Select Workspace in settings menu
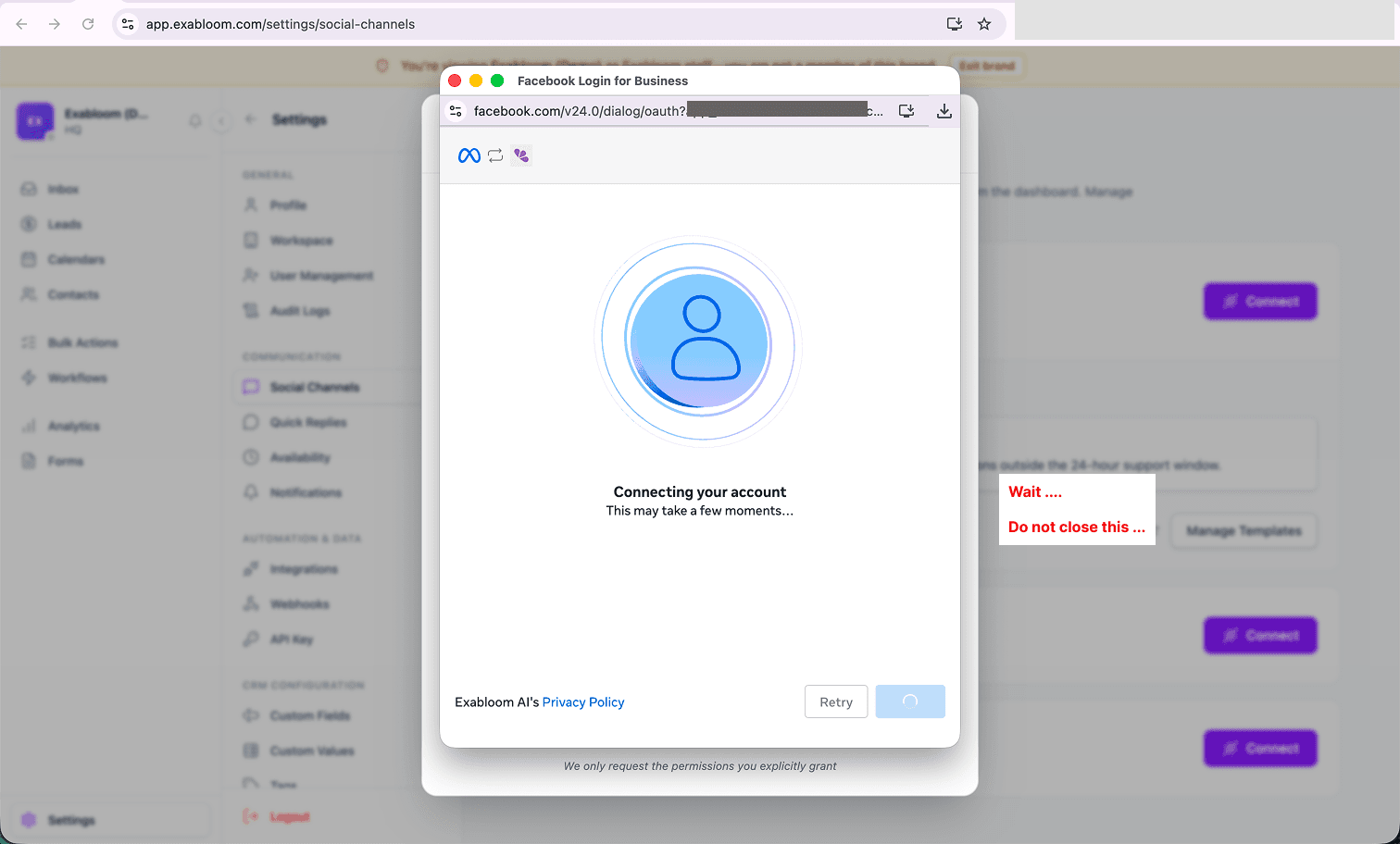 pos(301,241)
